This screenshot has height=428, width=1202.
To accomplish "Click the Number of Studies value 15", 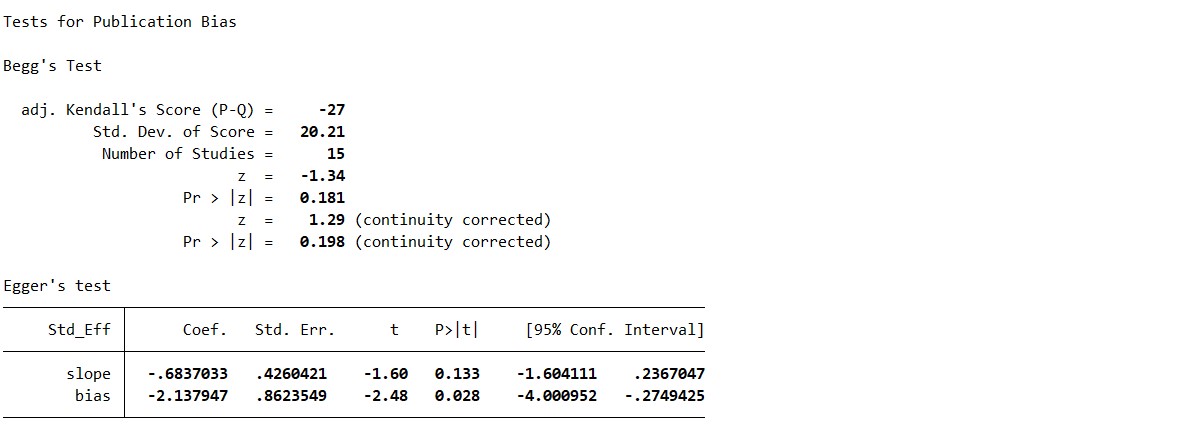I will pyautogui.click(x=336, y=154).
